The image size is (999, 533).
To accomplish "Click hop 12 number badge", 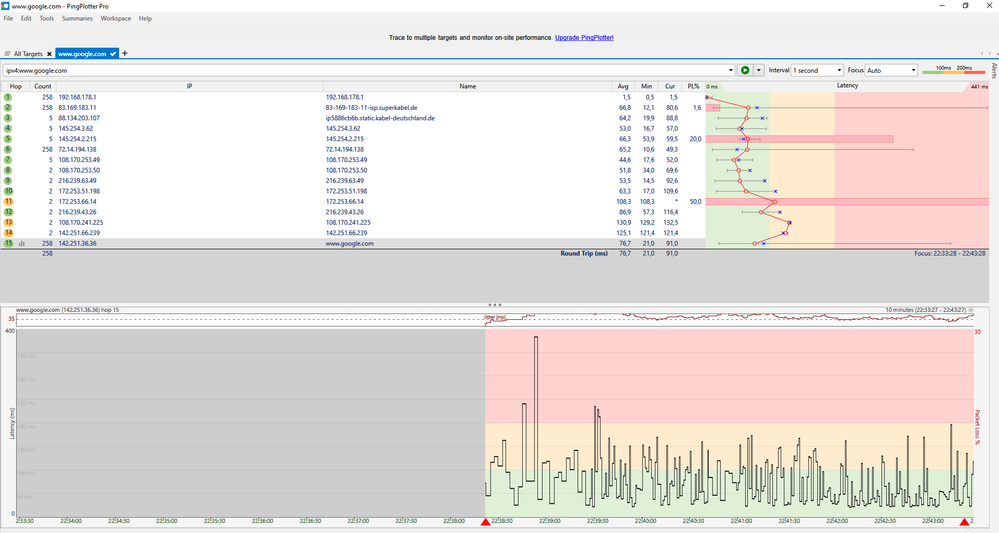I will 8,211.
